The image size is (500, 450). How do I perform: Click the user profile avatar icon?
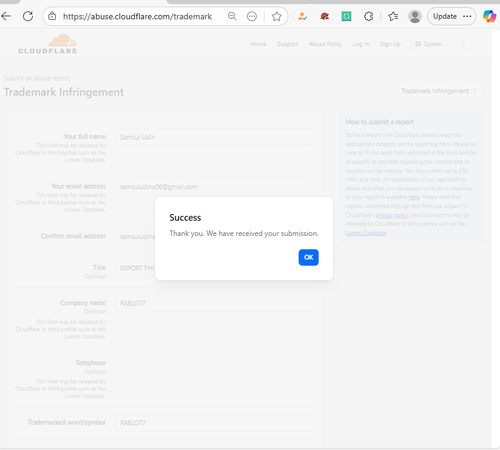(x=415, y=16)
